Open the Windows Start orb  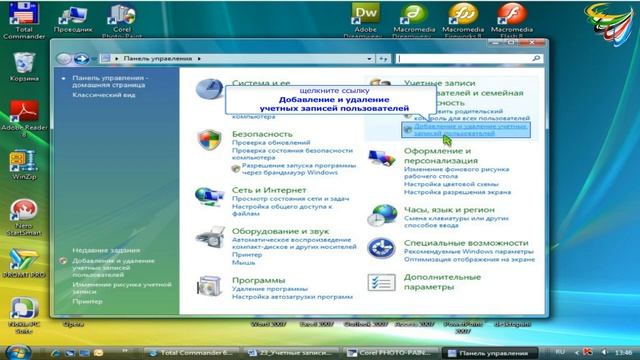(18, 352)
